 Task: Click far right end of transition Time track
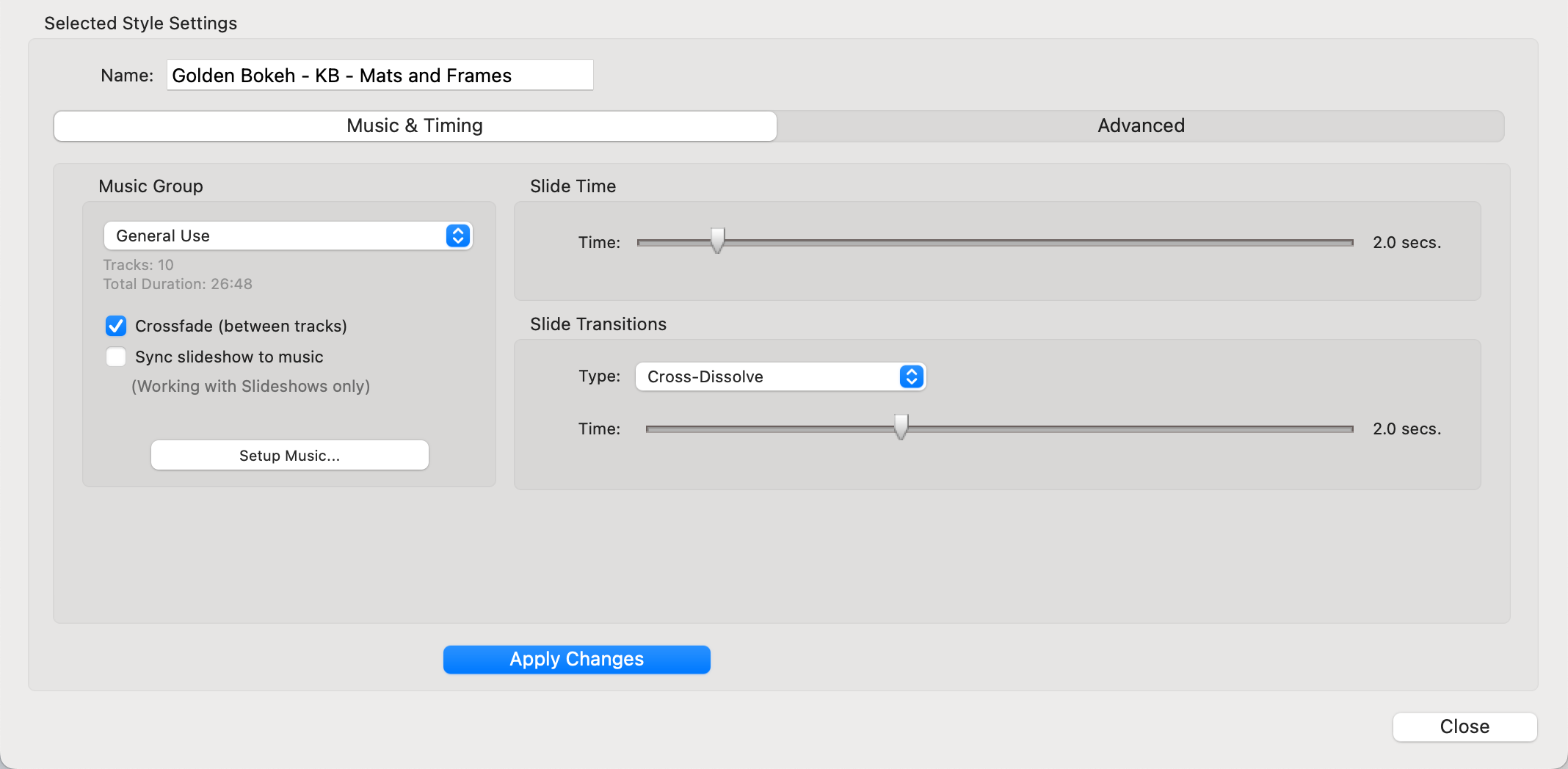[1349, 429]
